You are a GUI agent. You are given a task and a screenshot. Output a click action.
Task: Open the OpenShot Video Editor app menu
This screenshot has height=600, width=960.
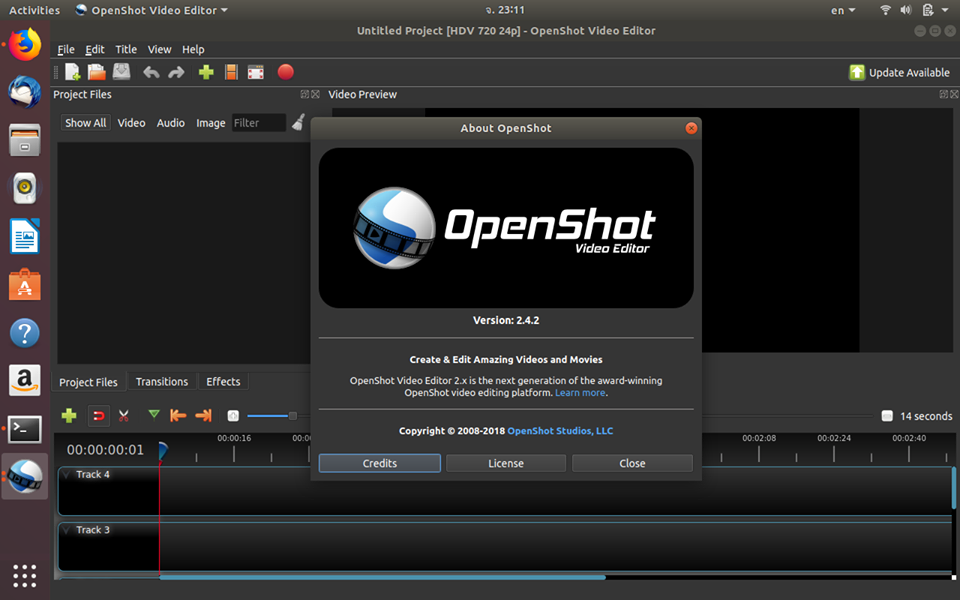pyautogui.click(x=151, y=10)
